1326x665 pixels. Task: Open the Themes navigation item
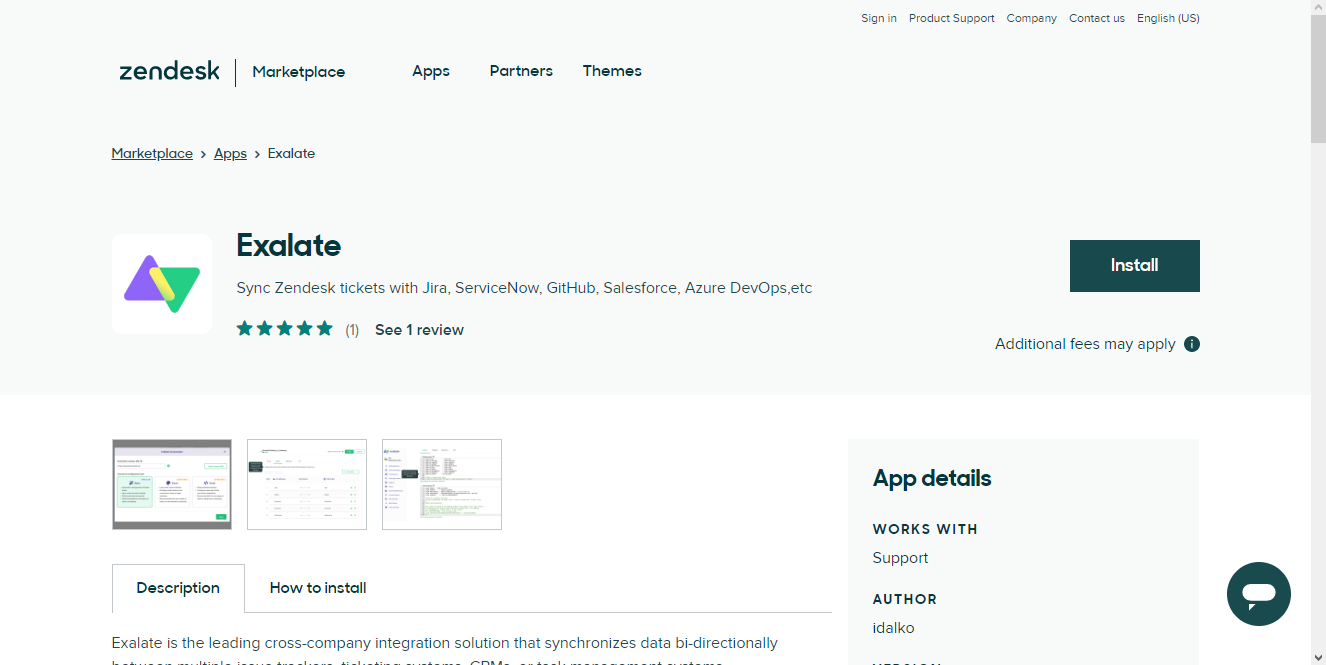click(612, 71)
